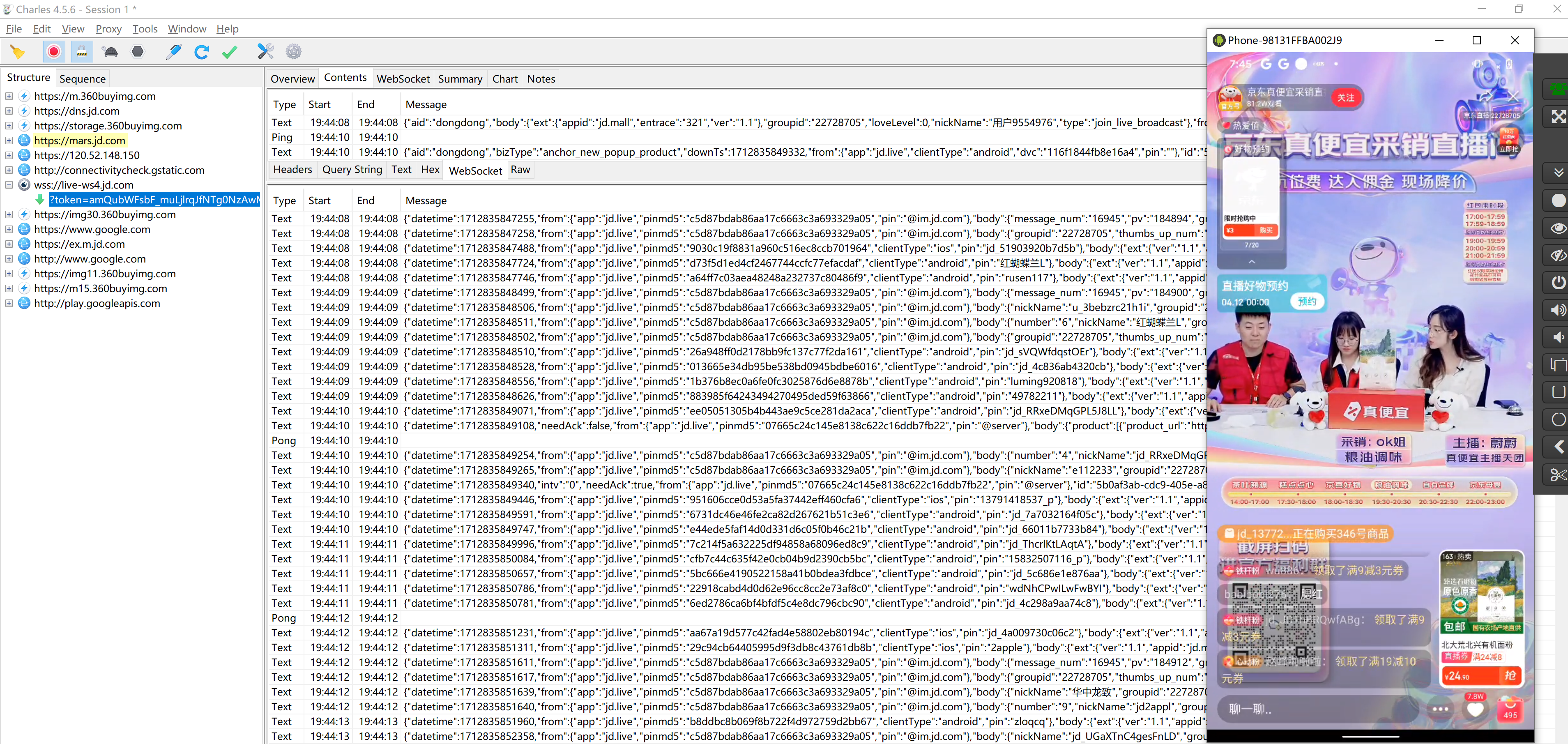
Task: Expand the https://img30.360buyimg.com node
Action: [9, 214]
